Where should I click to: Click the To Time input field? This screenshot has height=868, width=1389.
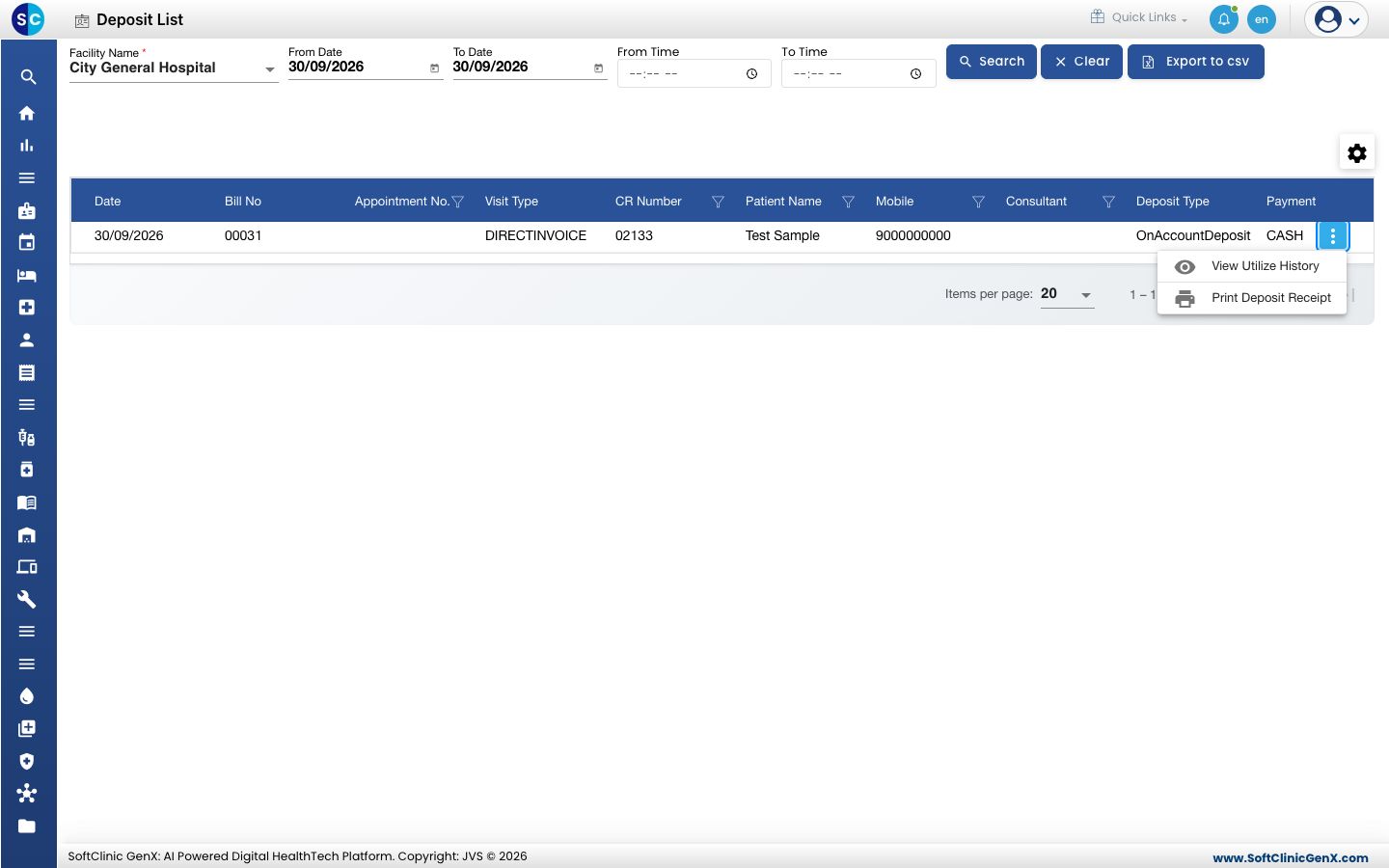click(858, 73)
